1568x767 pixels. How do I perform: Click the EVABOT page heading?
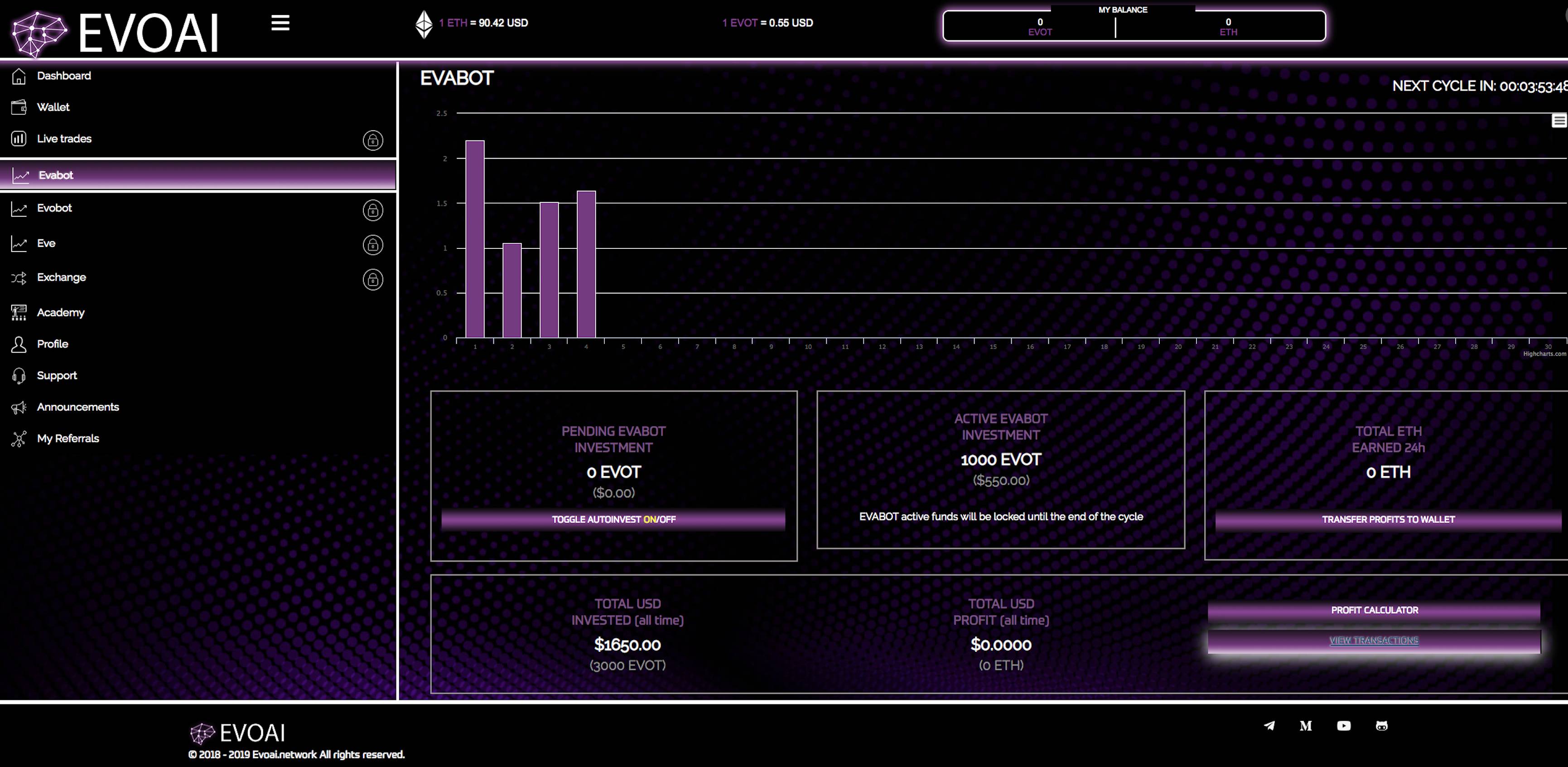click(x=457, y=78)
